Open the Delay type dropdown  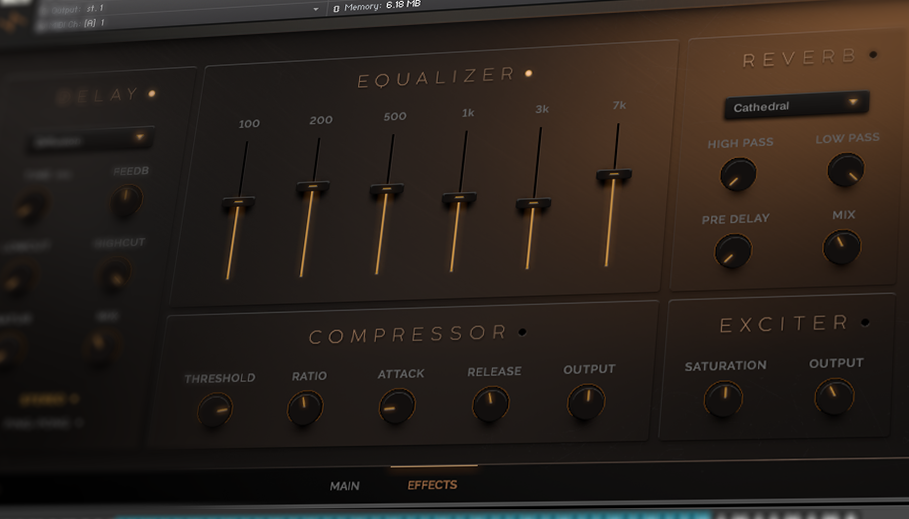[89, 139]
